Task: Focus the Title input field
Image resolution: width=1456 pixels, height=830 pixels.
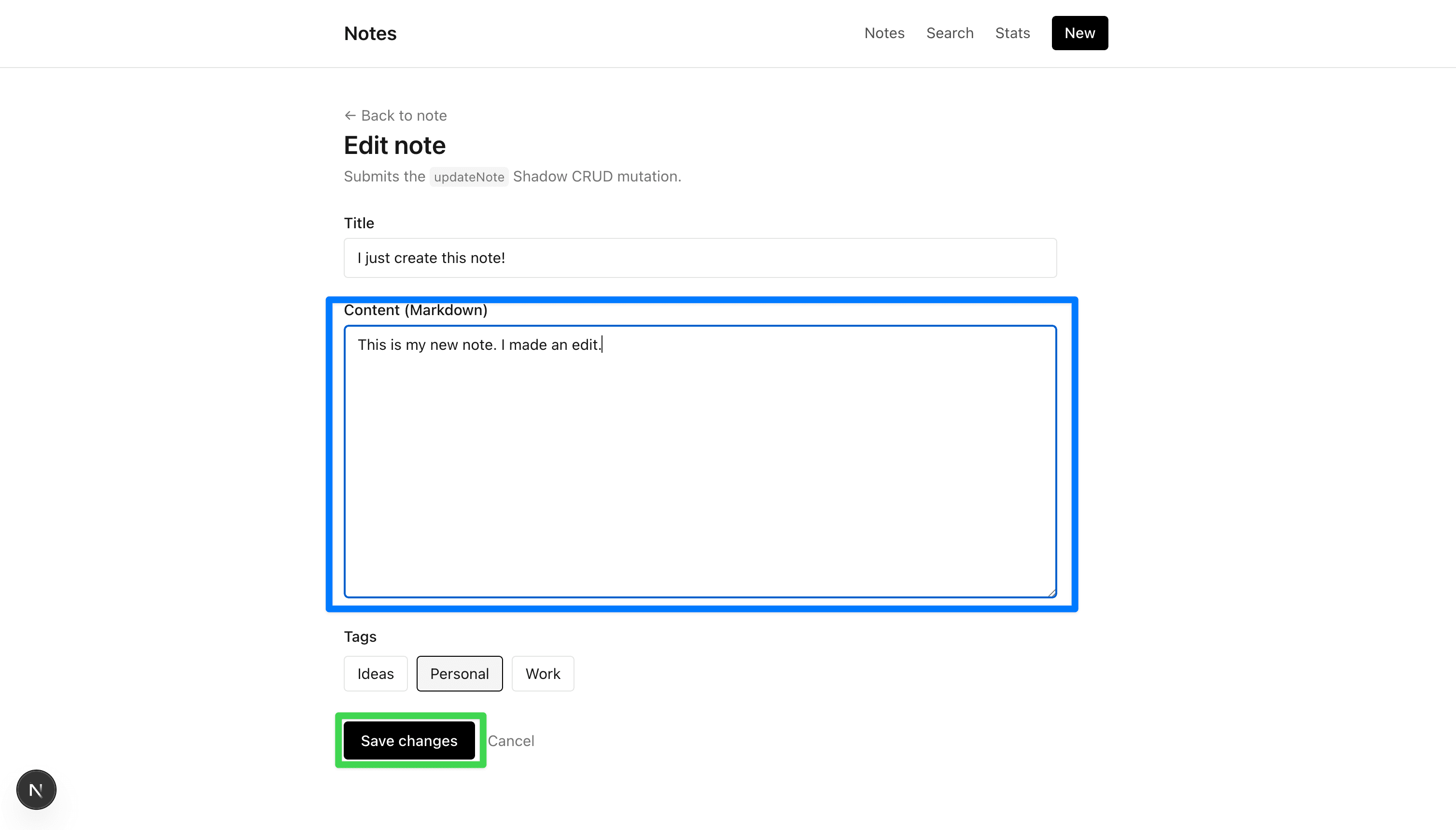Action: click(700, 258)
